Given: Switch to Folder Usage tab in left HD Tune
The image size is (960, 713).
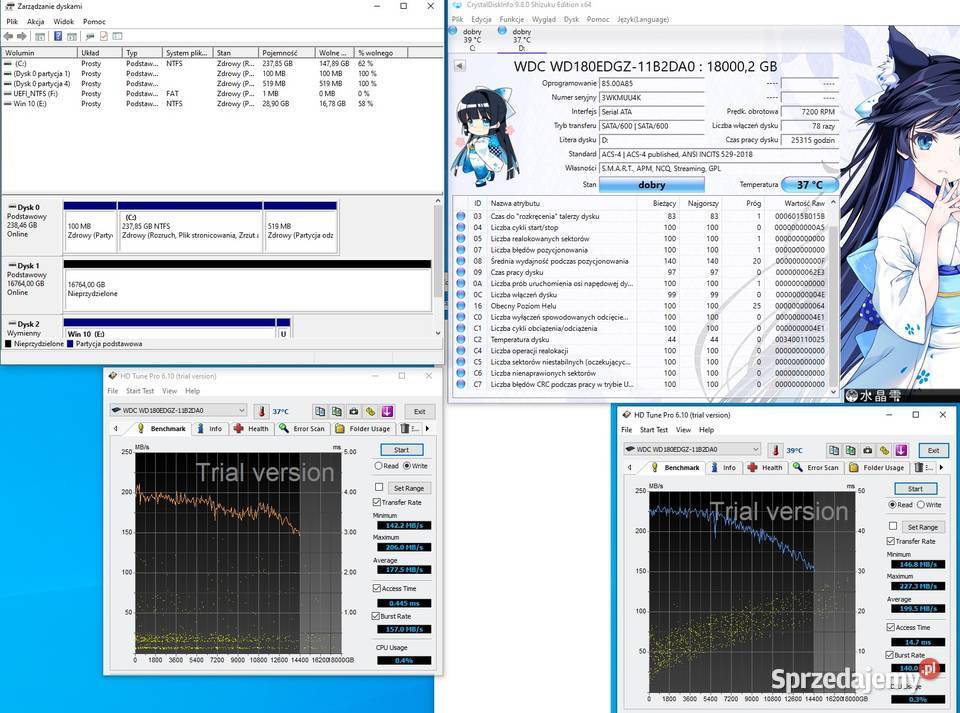Looking at the screenshot, I should pyautogui.click(x=362, y=428).
